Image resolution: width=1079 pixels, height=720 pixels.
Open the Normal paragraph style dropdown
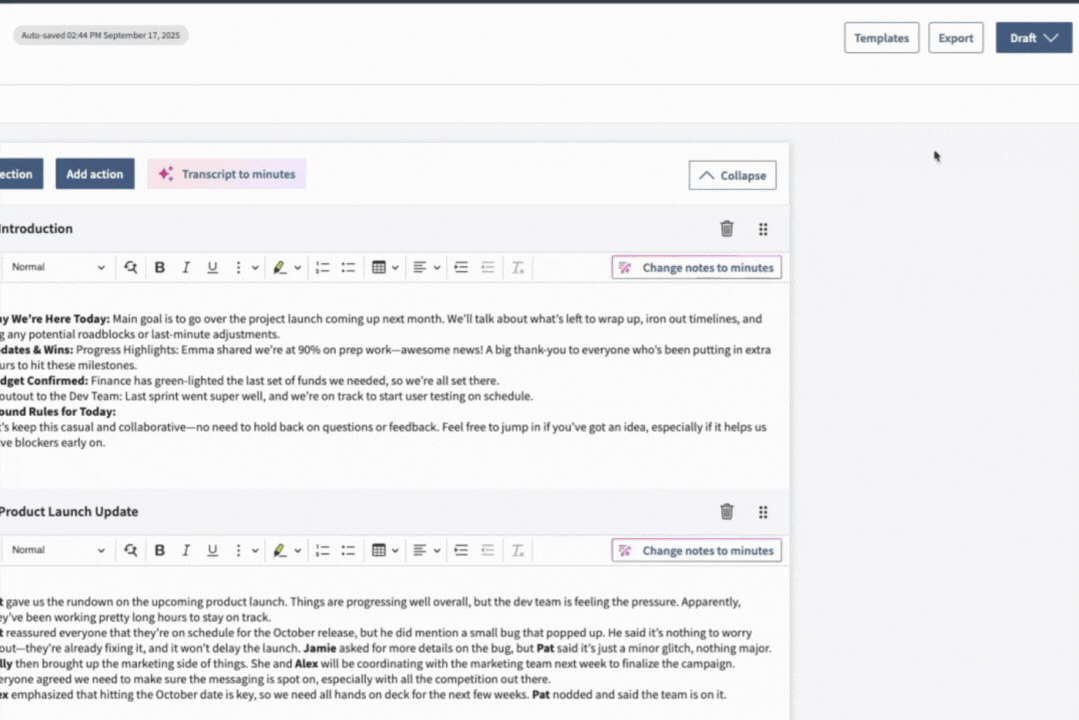[55, 267]
